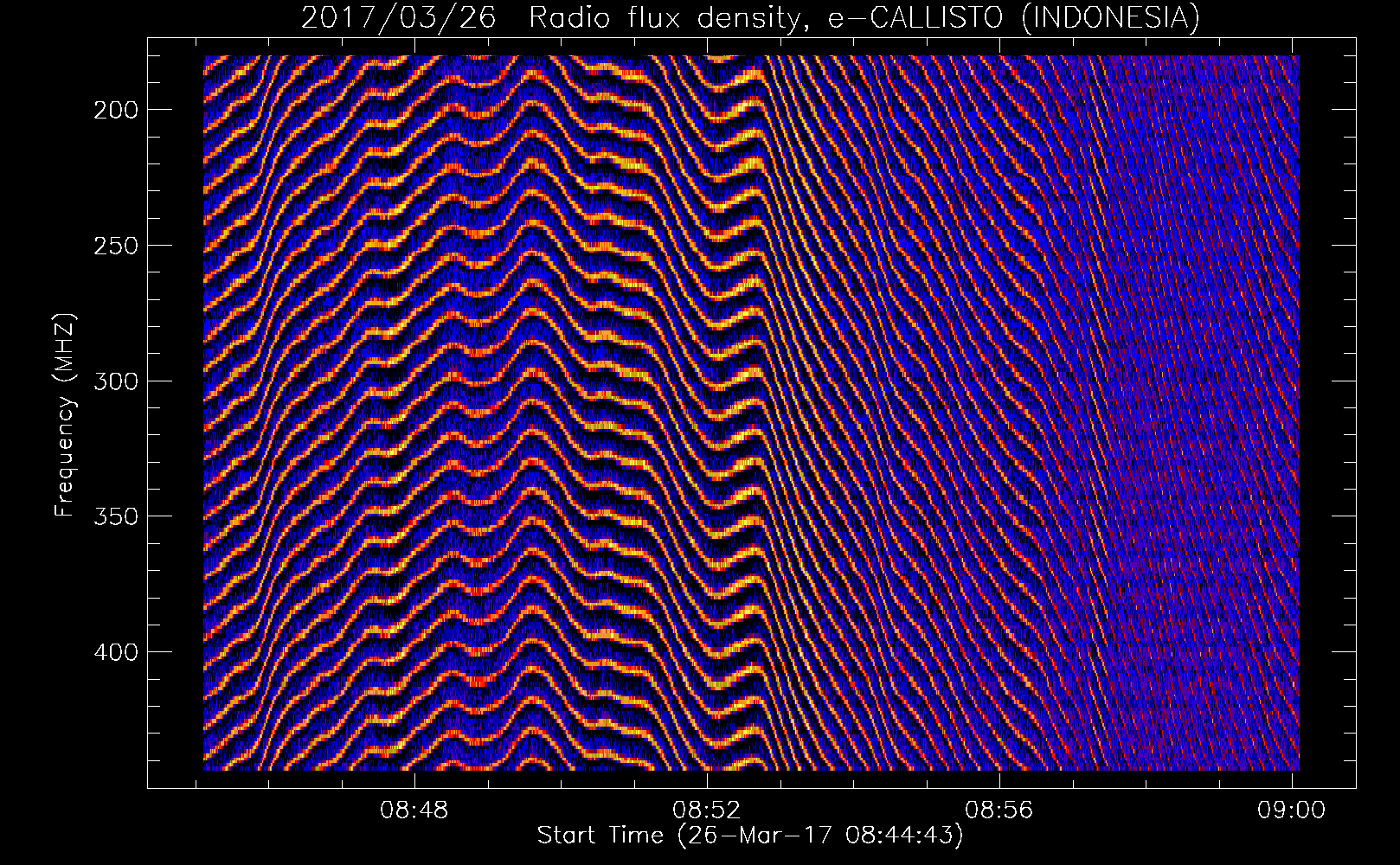Click the 09:00 time tick label
The height and width of the screenshot is (865, 1400).
tap(1292, 810)
